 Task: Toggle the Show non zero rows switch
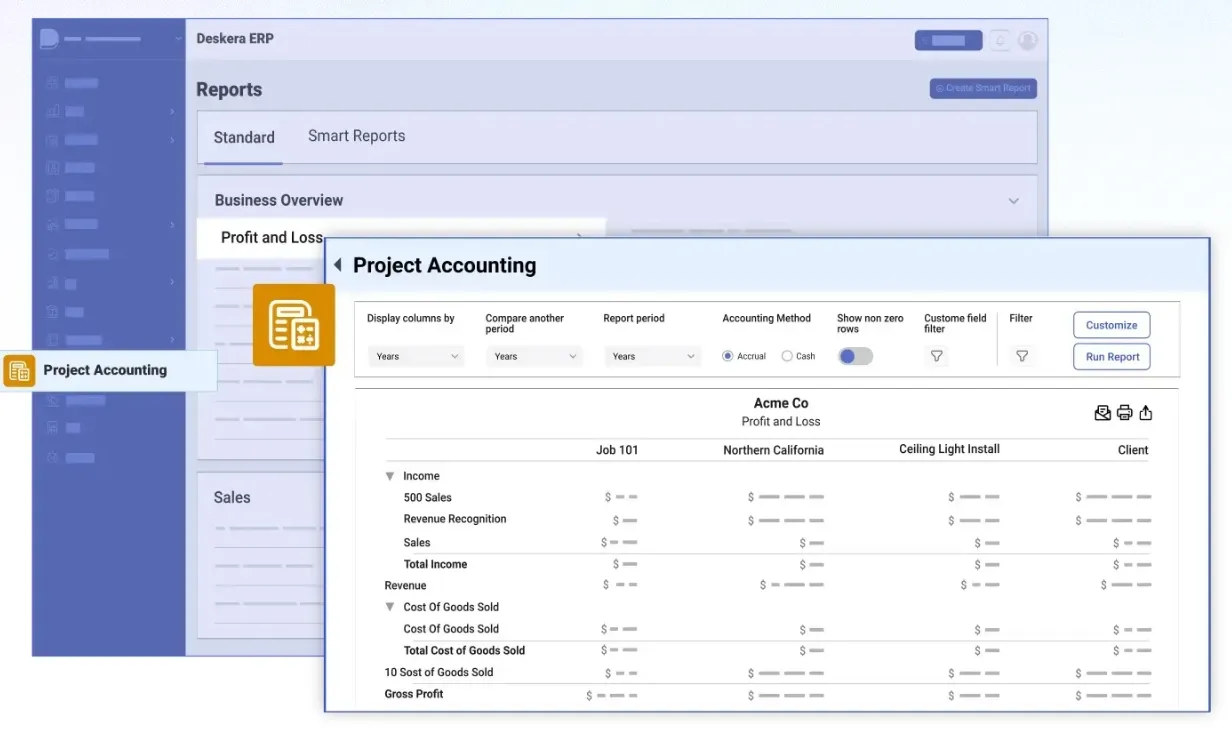click(x=855, y=356)
